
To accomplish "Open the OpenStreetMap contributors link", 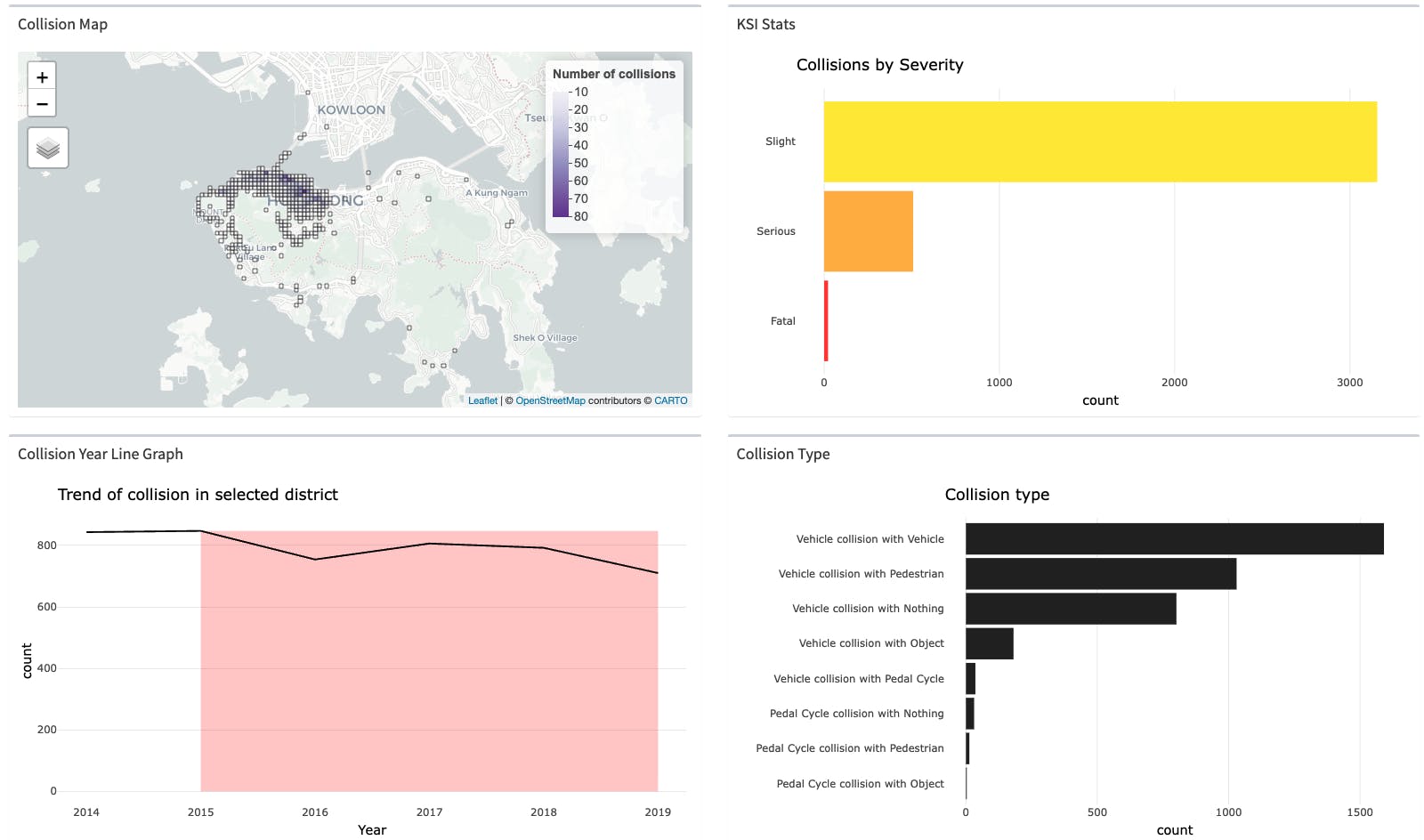I will 550,400.
